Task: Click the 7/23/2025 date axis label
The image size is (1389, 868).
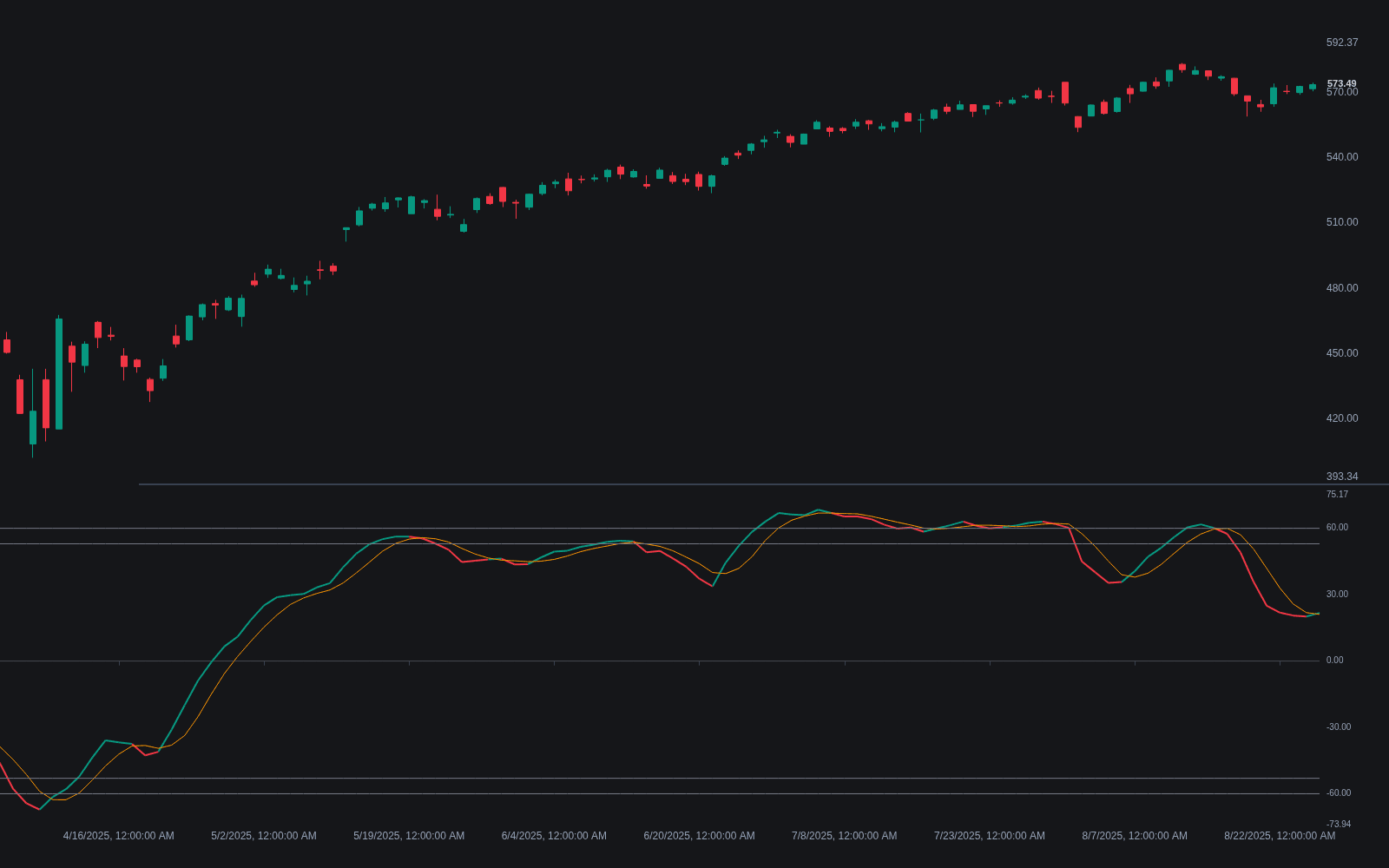Action: click(990, 836)
